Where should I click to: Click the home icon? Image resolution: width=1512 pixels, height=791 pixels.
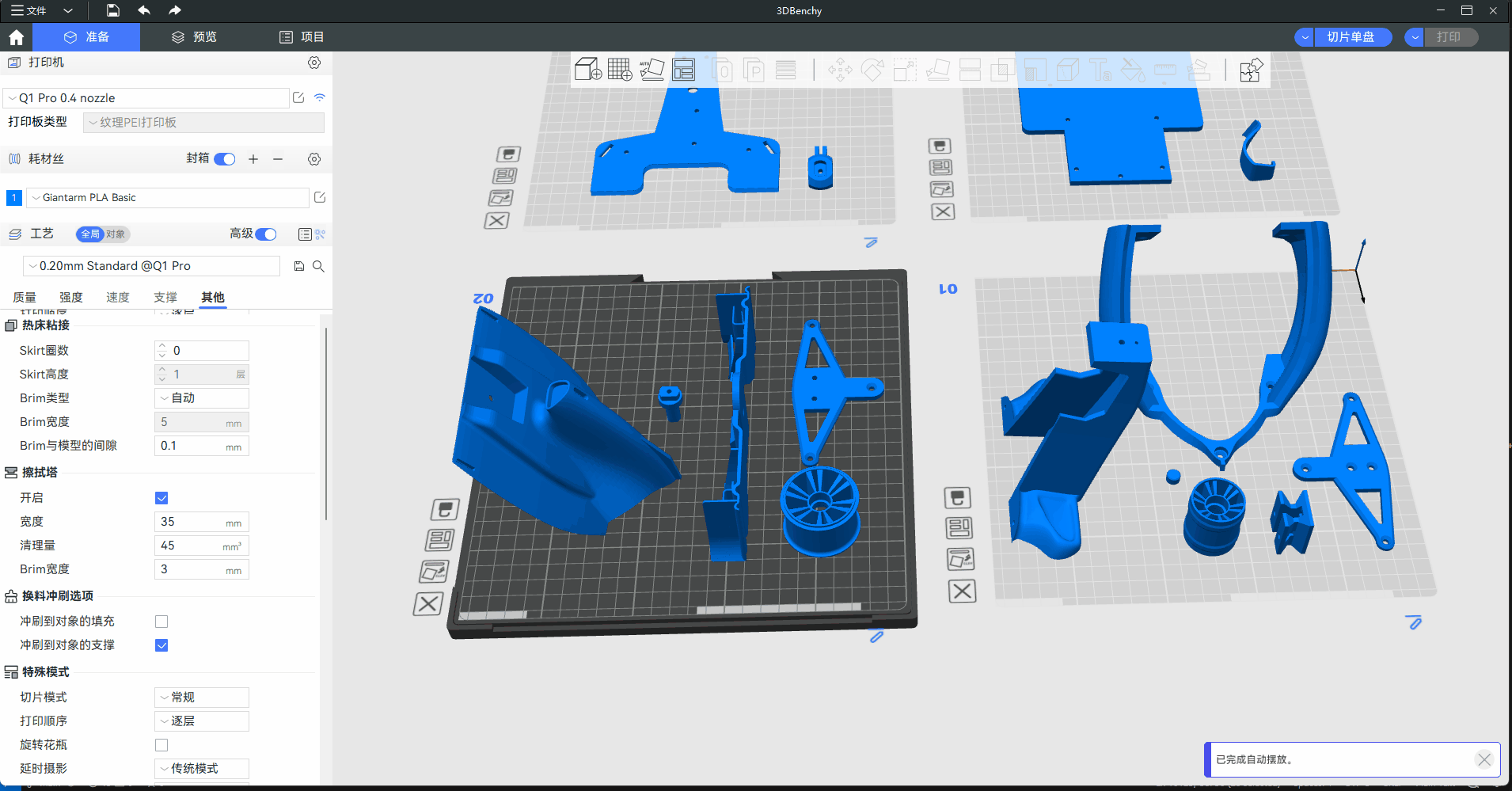point(16,37)
